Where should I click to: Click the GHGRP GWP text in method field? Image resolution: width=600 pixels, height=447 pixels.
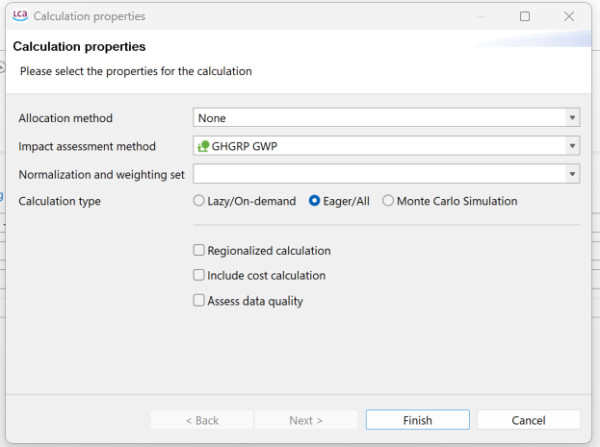tap(245, 146)
